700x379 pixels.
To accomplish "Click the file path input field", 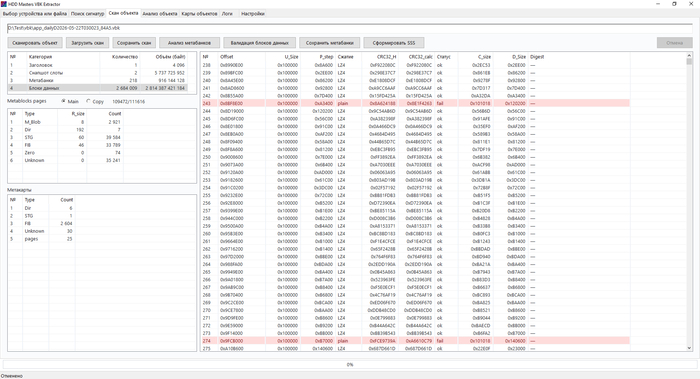I will (x=350, y=28).
